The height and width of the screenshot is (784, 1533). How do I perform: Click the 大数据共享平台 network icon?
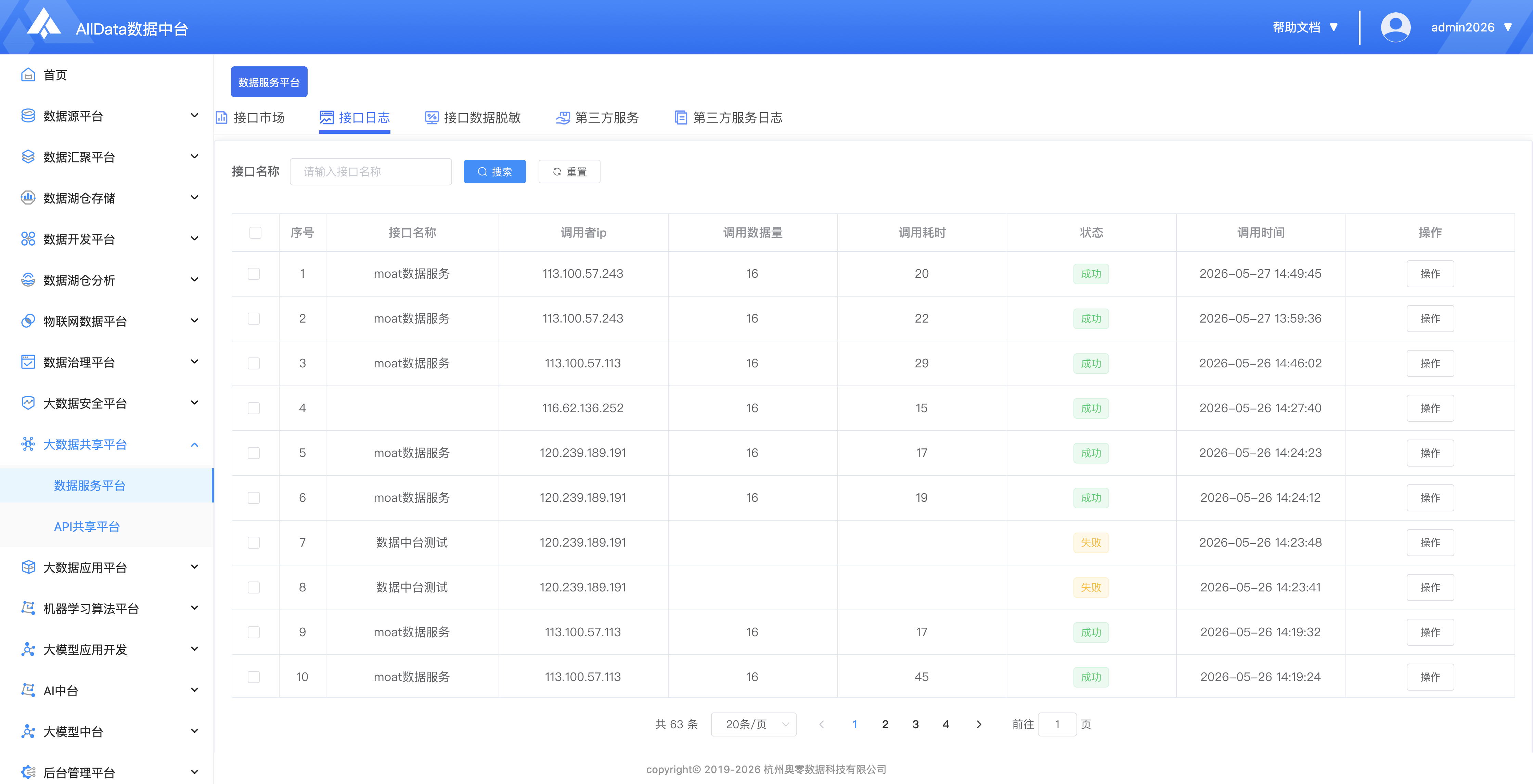pyautogui.click(x=28, y=444)
